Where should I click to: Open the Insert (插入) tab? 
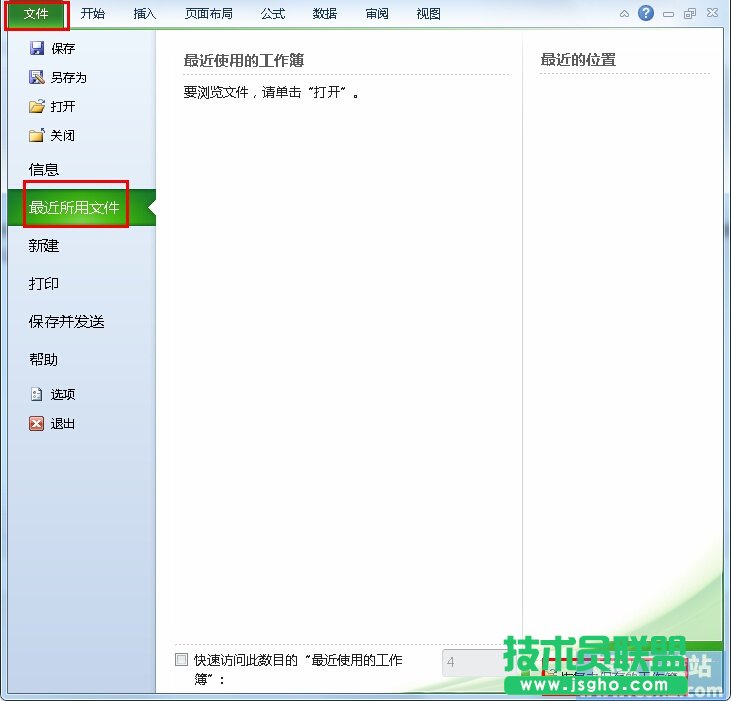[x=145, y=14]
